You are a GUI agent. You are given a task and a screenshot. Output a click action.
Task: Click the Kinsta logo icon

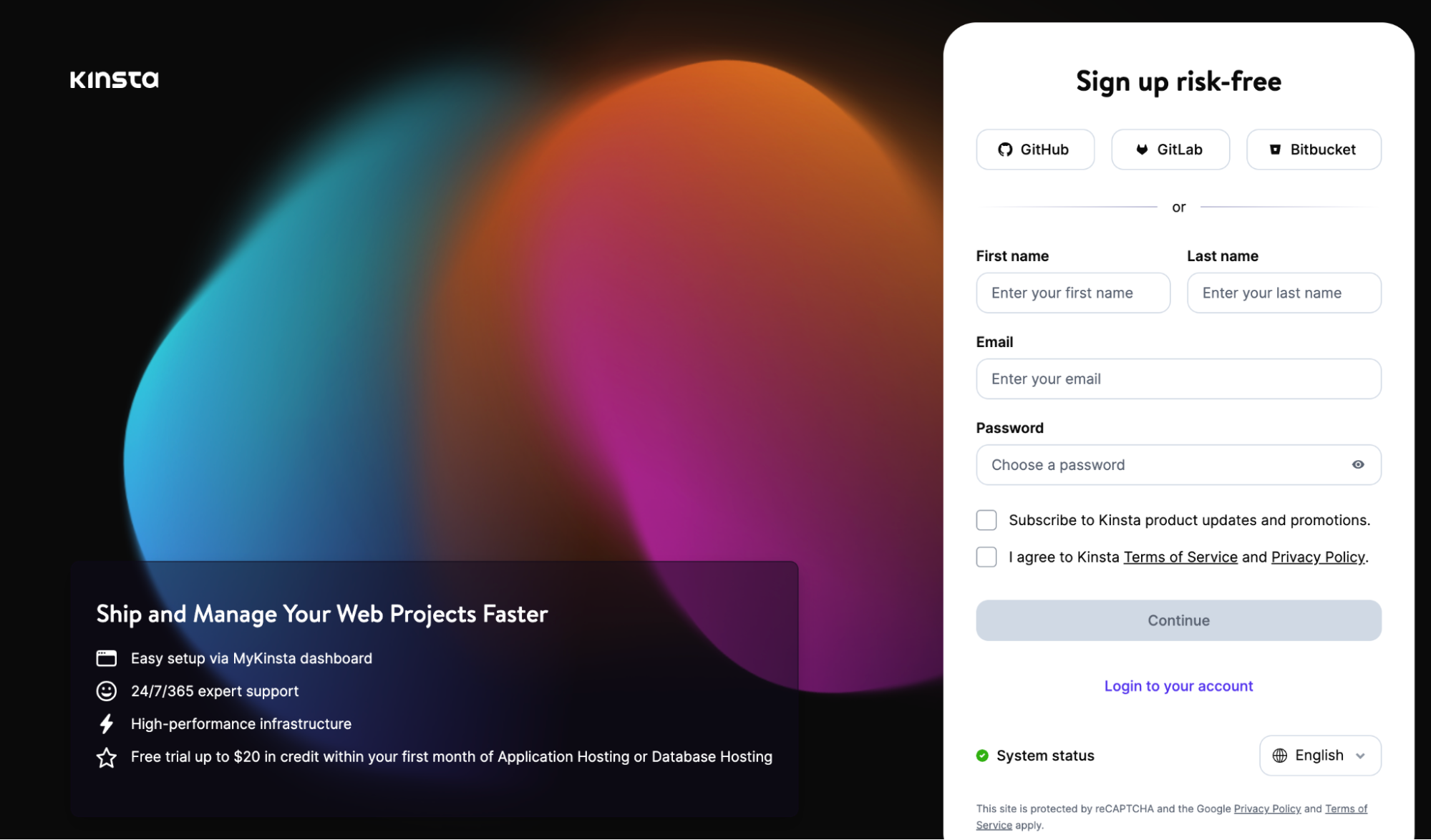112,79
